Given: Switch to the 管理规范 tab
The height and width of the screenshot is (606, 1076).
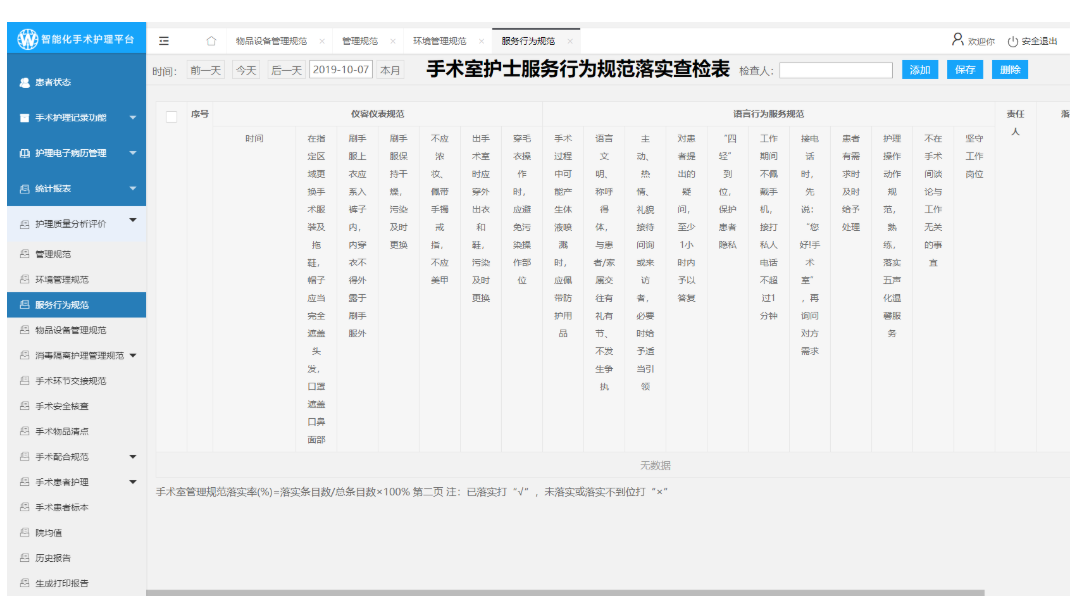Looking at the screenshot, I should point(360,42).
